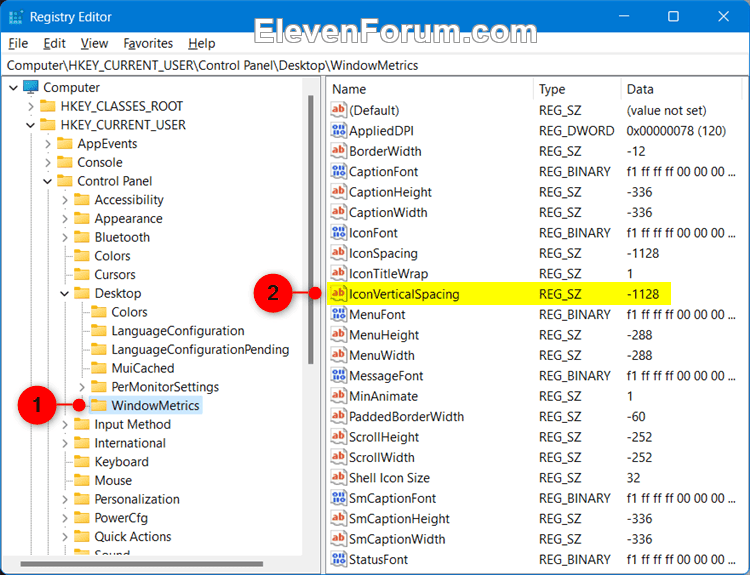Select the Mouse key in tree
The width and height of the screenshot is (750, 575).
tap(113, 480)
